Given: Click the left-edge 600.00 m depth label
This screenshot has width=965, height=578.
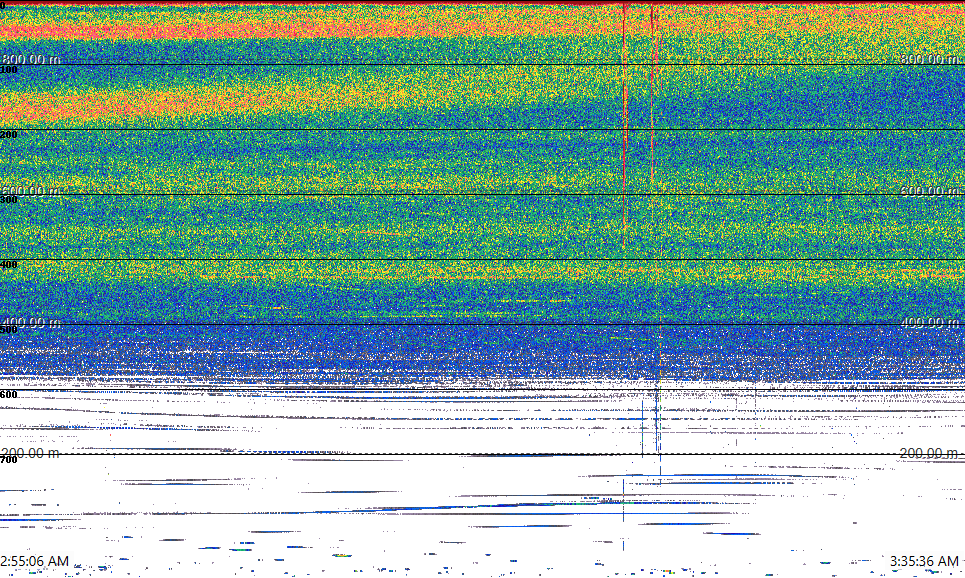Looking at the screenshot, I should (31, 191).
